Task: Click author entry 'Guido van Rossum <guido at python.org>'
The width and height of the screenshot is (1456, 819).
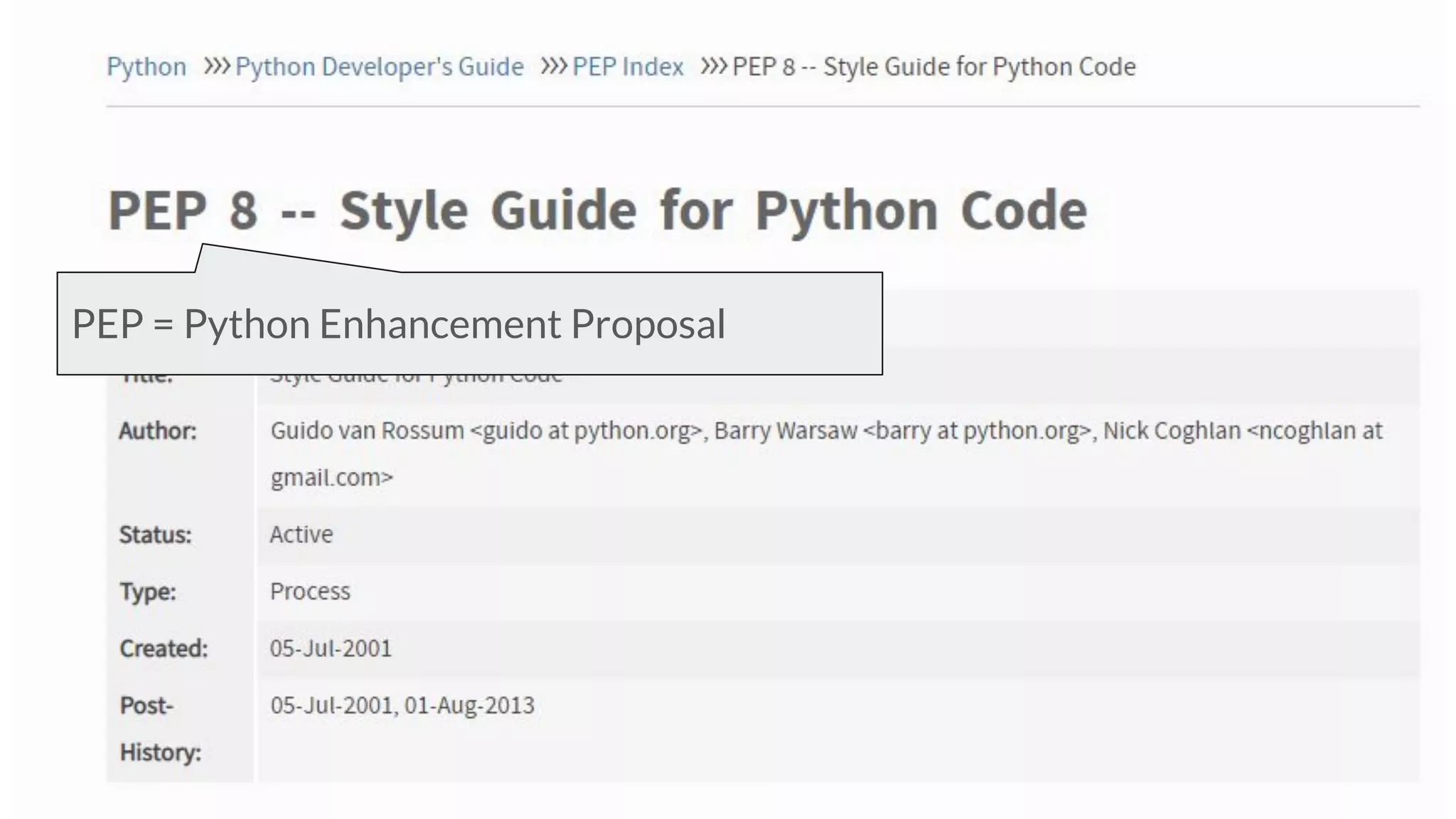Action: click(486, 431)
